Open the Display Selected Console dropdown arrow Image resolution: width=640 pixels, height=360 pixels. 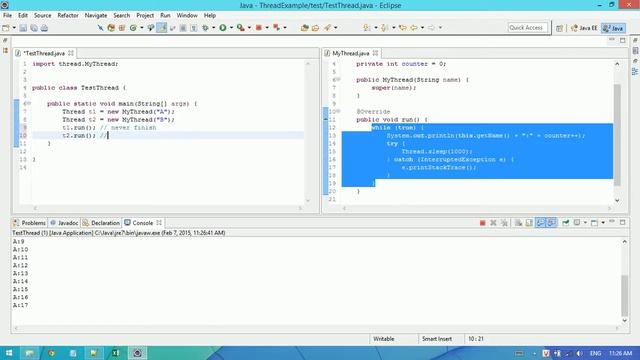coord(585,223)
